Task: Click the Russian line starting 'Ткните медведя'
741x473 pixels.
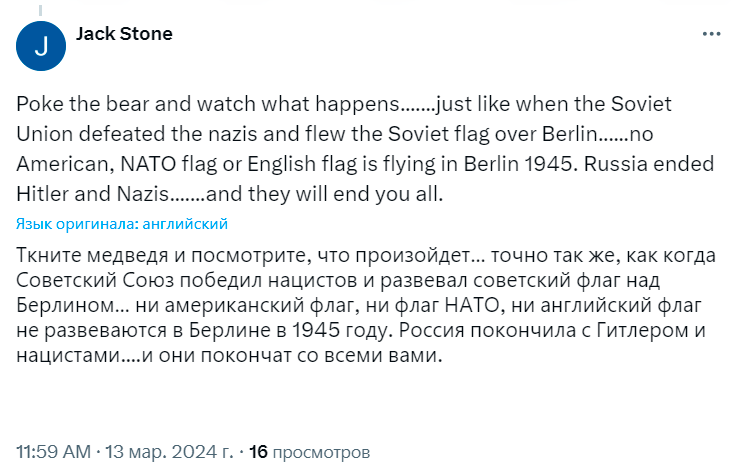Action: (x=366, y=255)
